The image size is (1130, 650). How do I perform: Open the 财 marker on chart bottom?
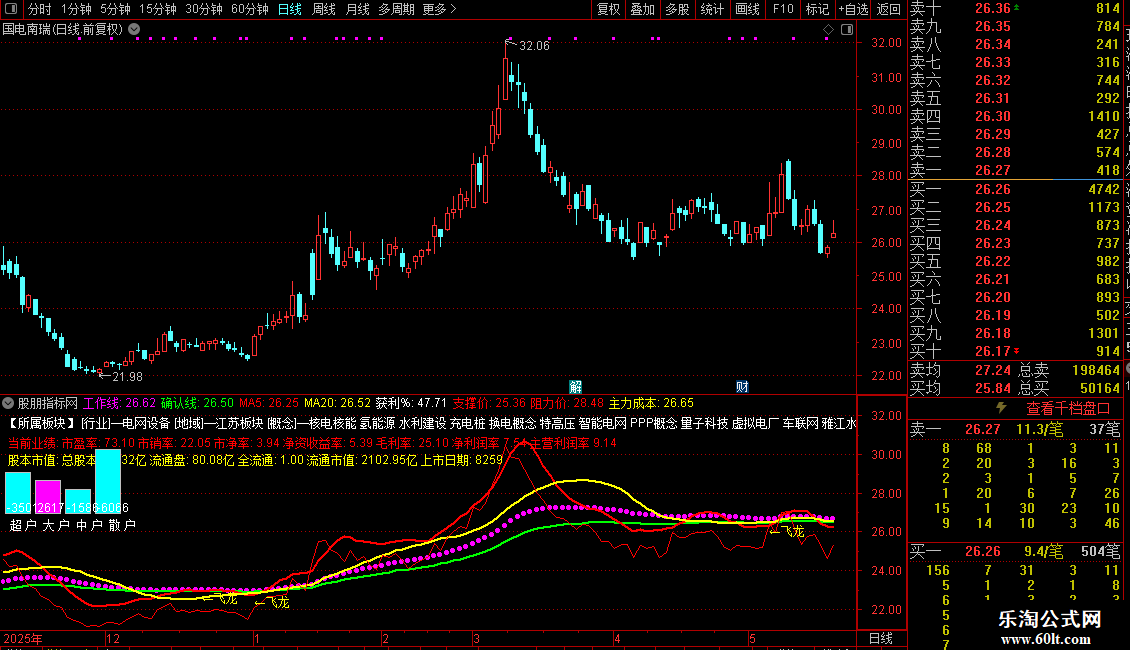click(742, 387)
